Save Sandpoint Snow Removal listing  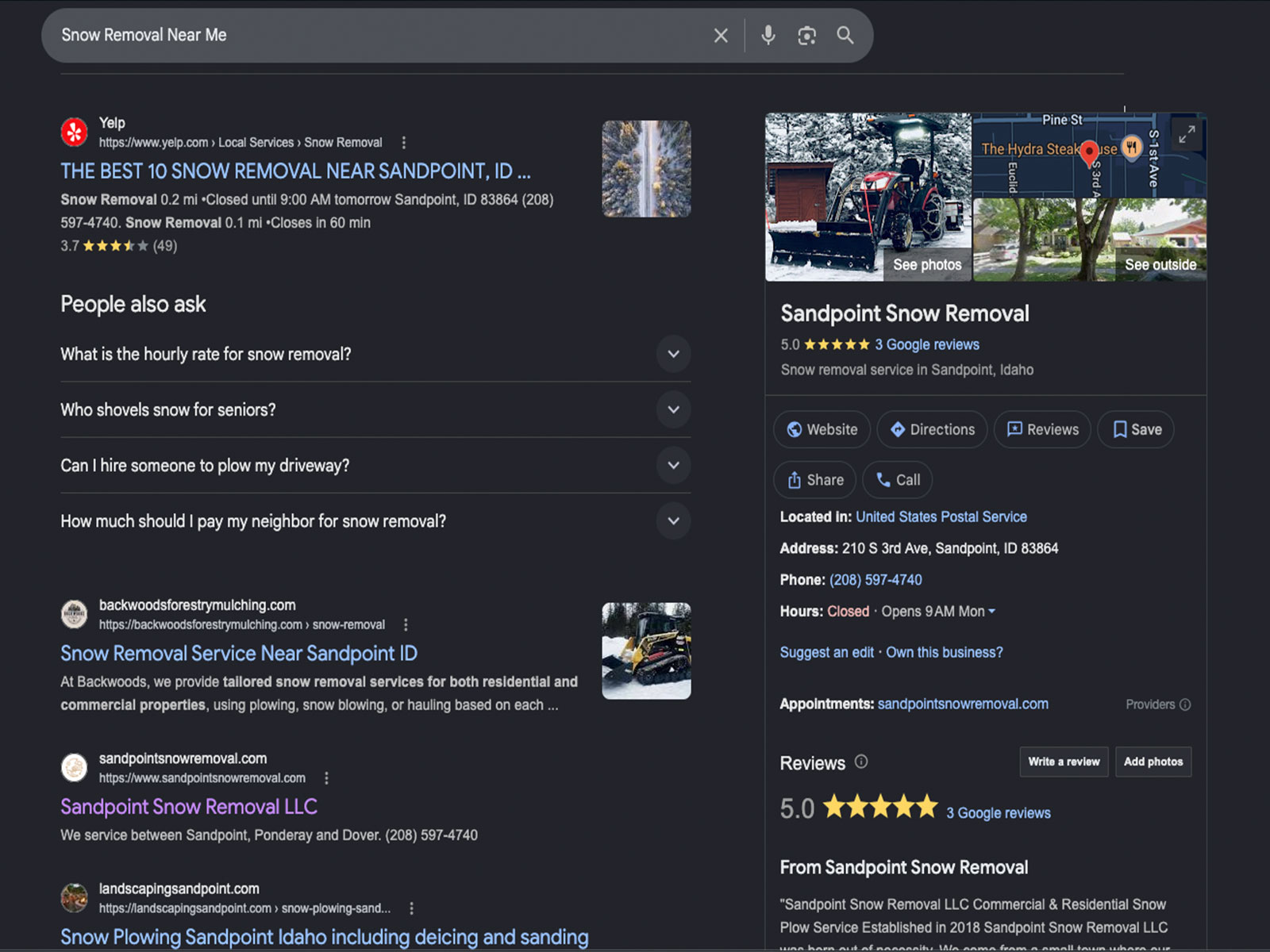tap(1136, 429)
